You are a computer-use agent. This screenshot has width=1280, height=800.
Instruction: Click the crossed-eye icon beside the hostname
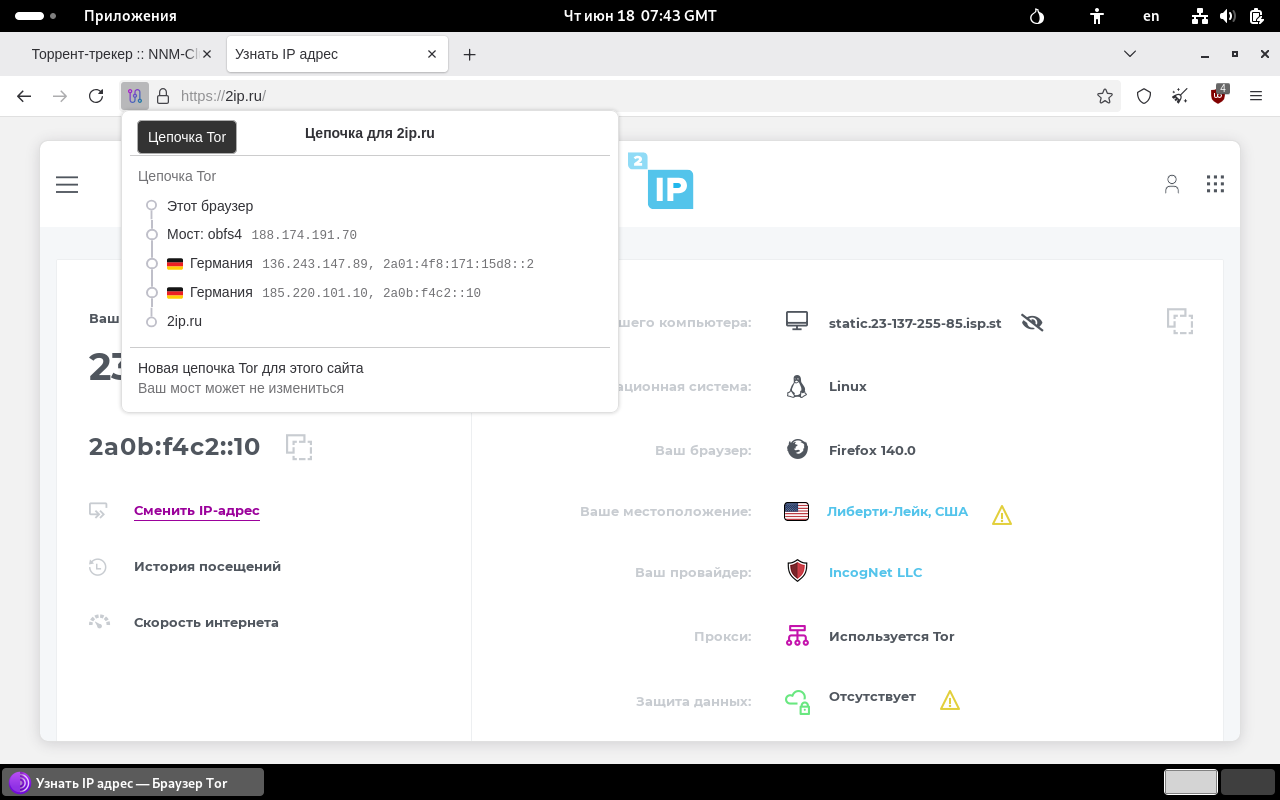click(x=1032, y=322)
